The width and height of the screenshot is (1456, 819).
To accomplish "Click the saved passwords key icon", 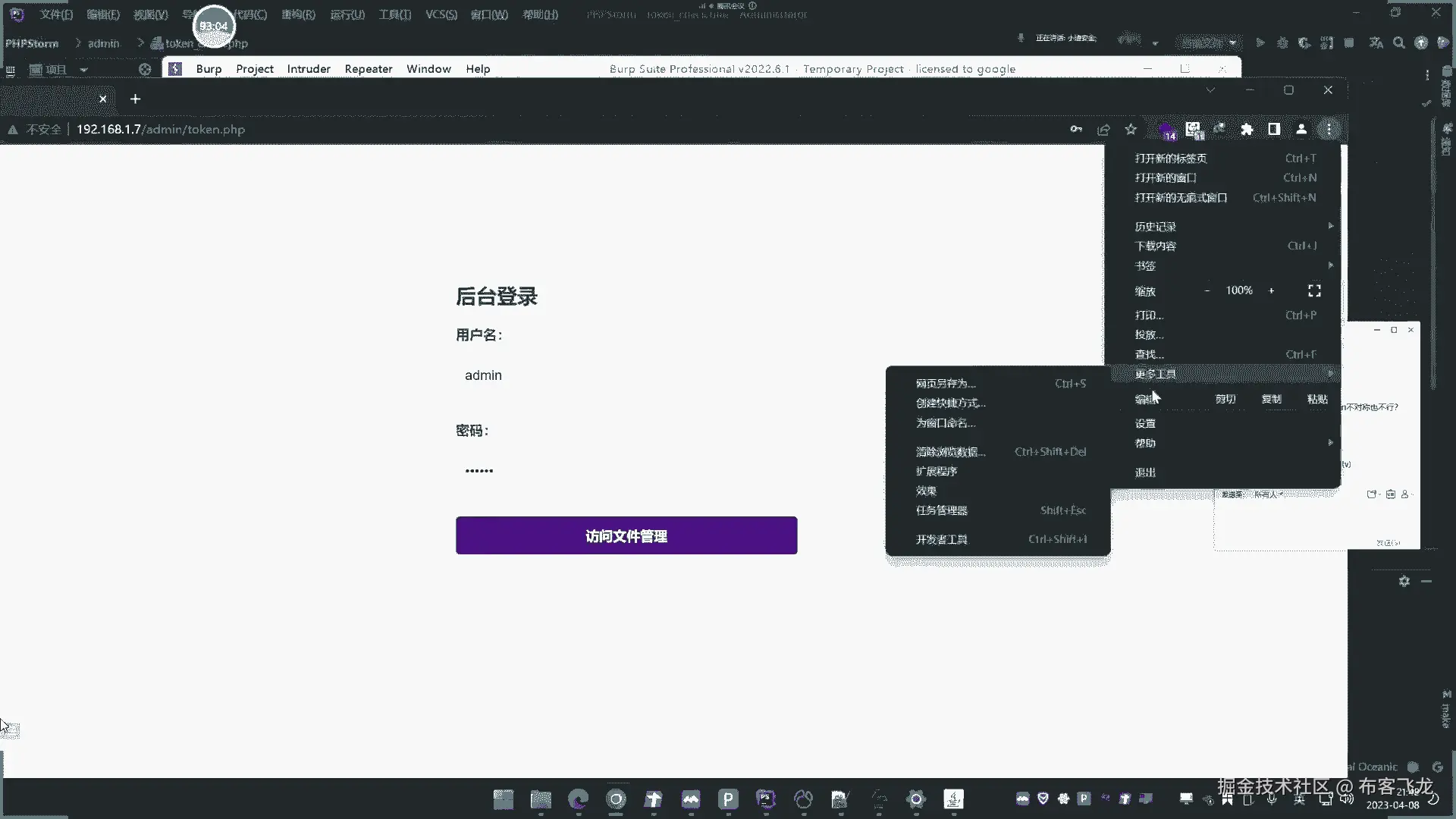I will coord(1076,130).
